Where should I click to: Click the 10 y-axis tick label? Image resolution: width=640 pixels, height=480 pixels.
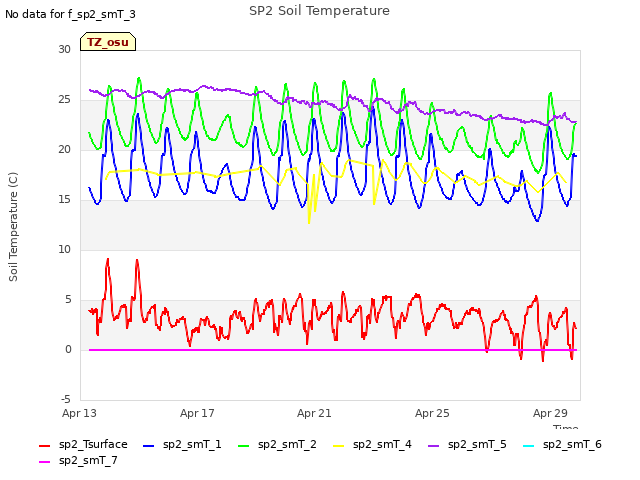pos(64,249)
